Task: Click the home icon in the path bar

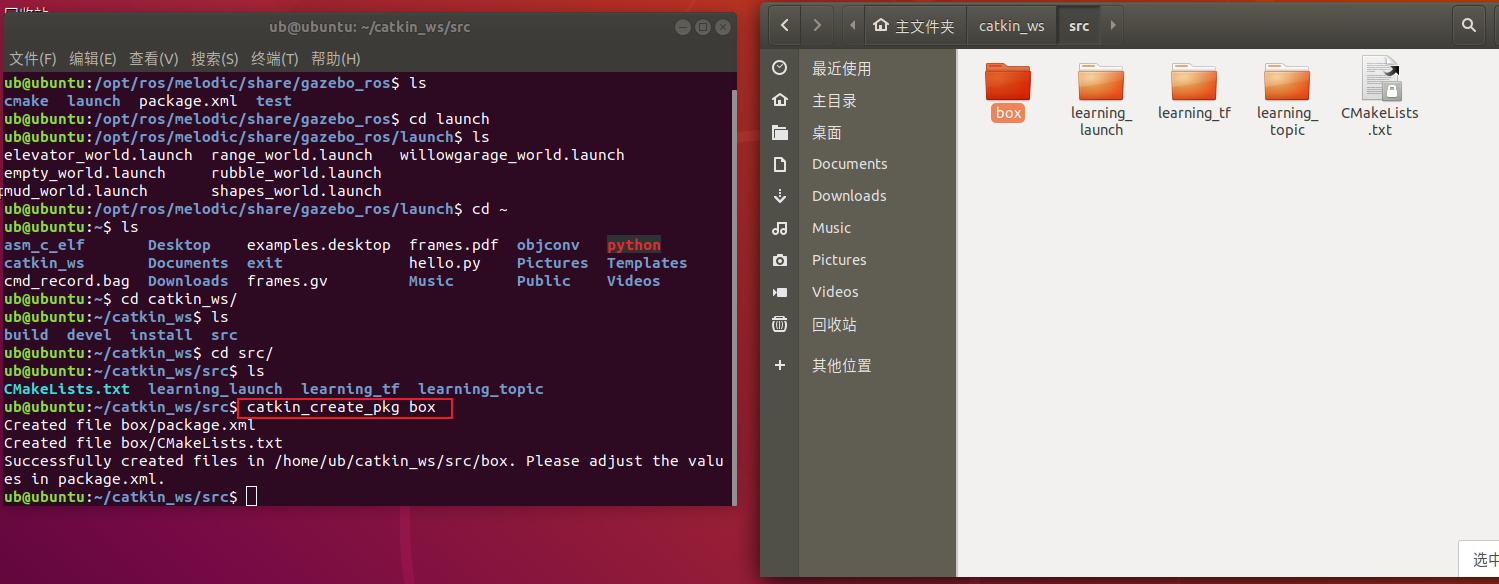Action: 883,25
